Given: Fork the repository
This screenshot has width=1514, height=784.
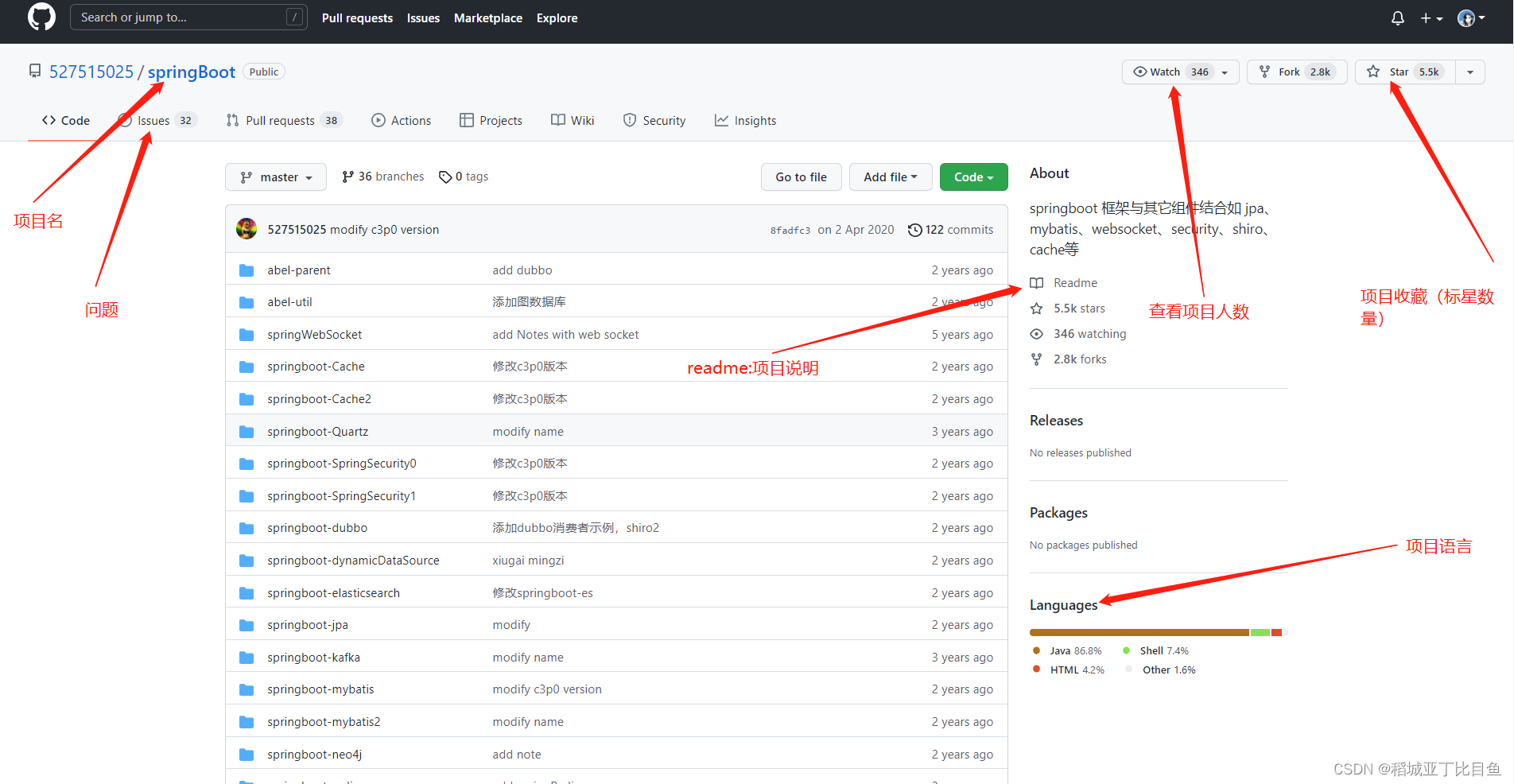Looking at the screenshot, I should tap(1297, 72).
